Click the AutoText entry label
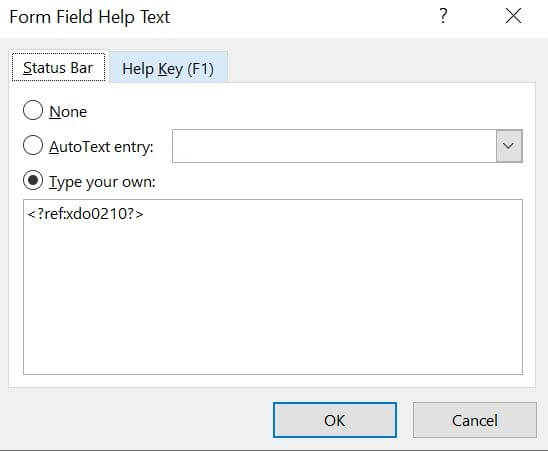 pos(101,147)
